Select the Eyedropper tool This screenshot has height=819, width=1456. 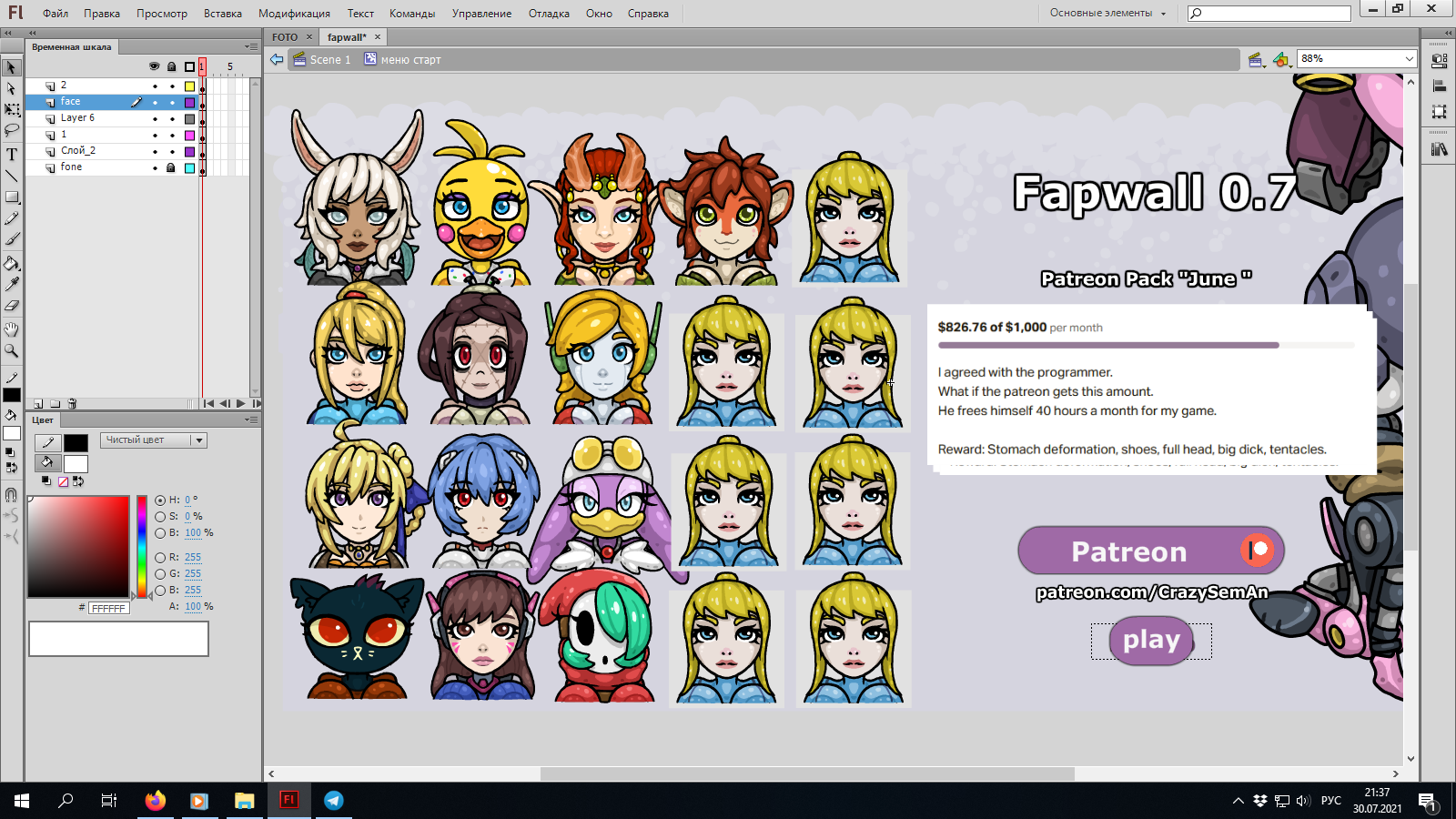[11, 285]
